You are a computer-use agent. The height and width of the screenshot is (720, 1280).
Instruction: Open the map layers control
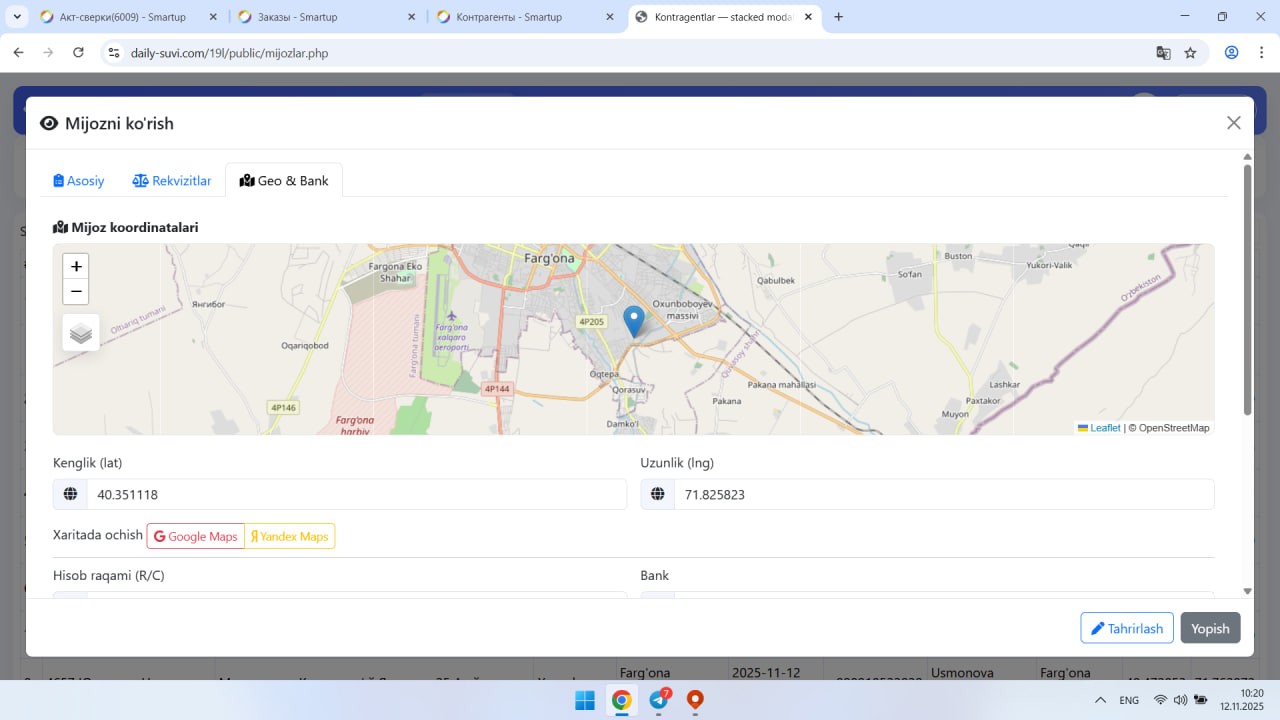[81, 333]
